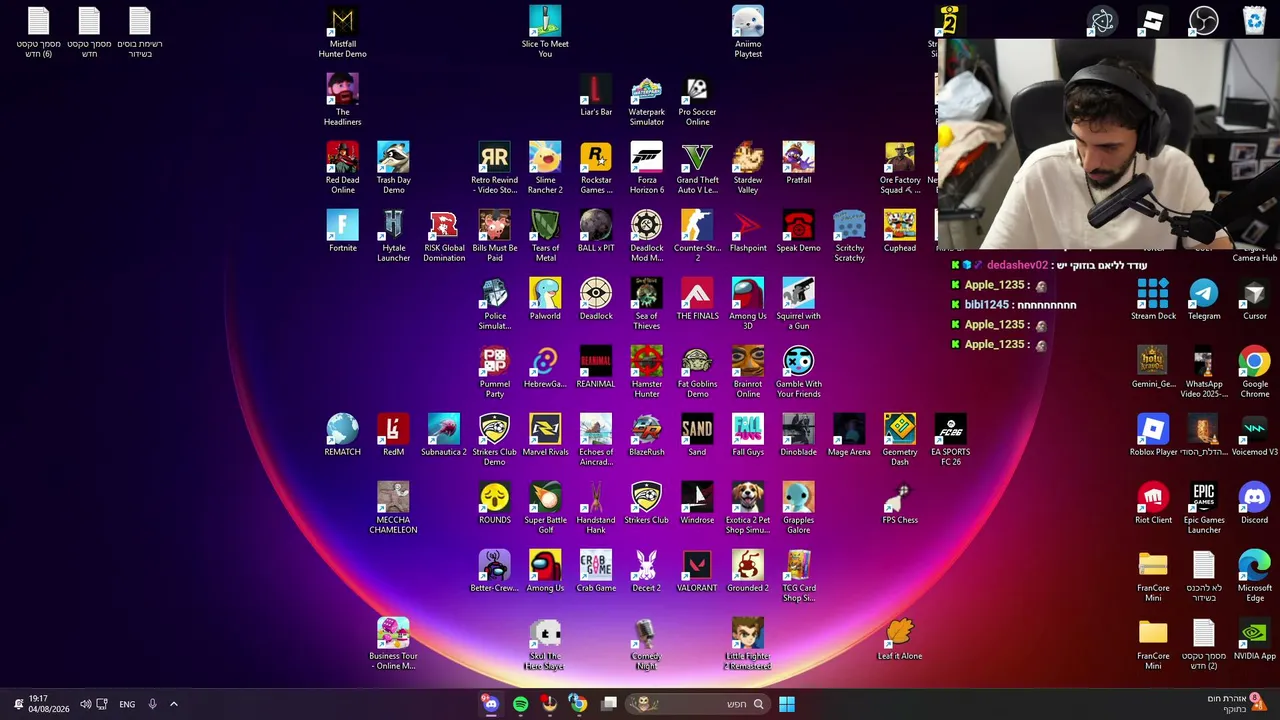Launch Subnautica 2
Image resolution: width=1280 pixels, height=720 pixels.
point(444,435)
